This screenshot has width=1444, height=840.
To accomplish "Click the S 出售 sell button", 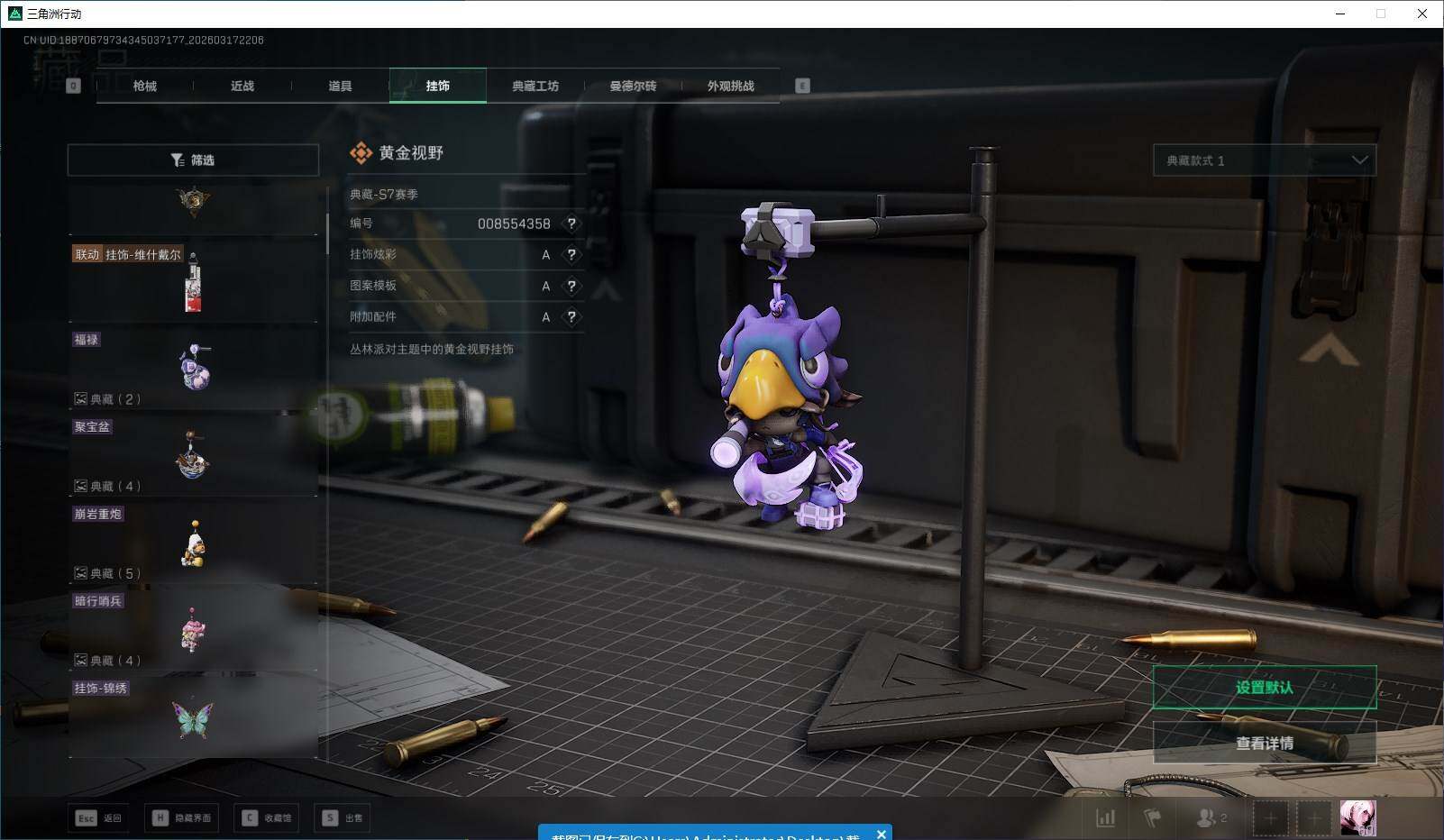I will [x=343, y=817].
